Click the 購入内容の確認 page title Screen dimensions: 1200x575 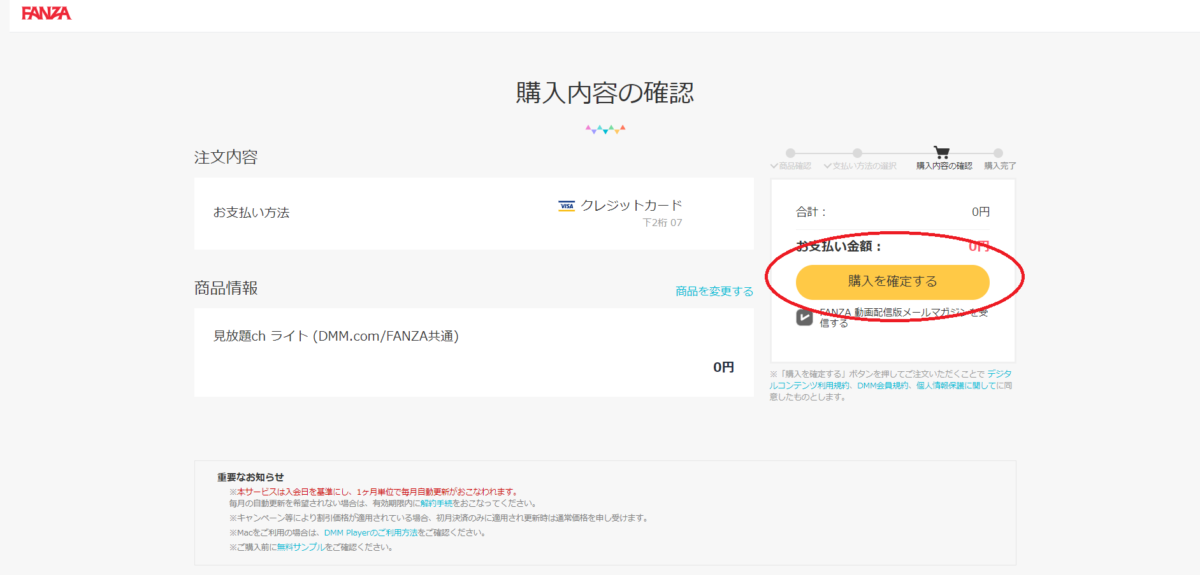click(x=604, y=93)
